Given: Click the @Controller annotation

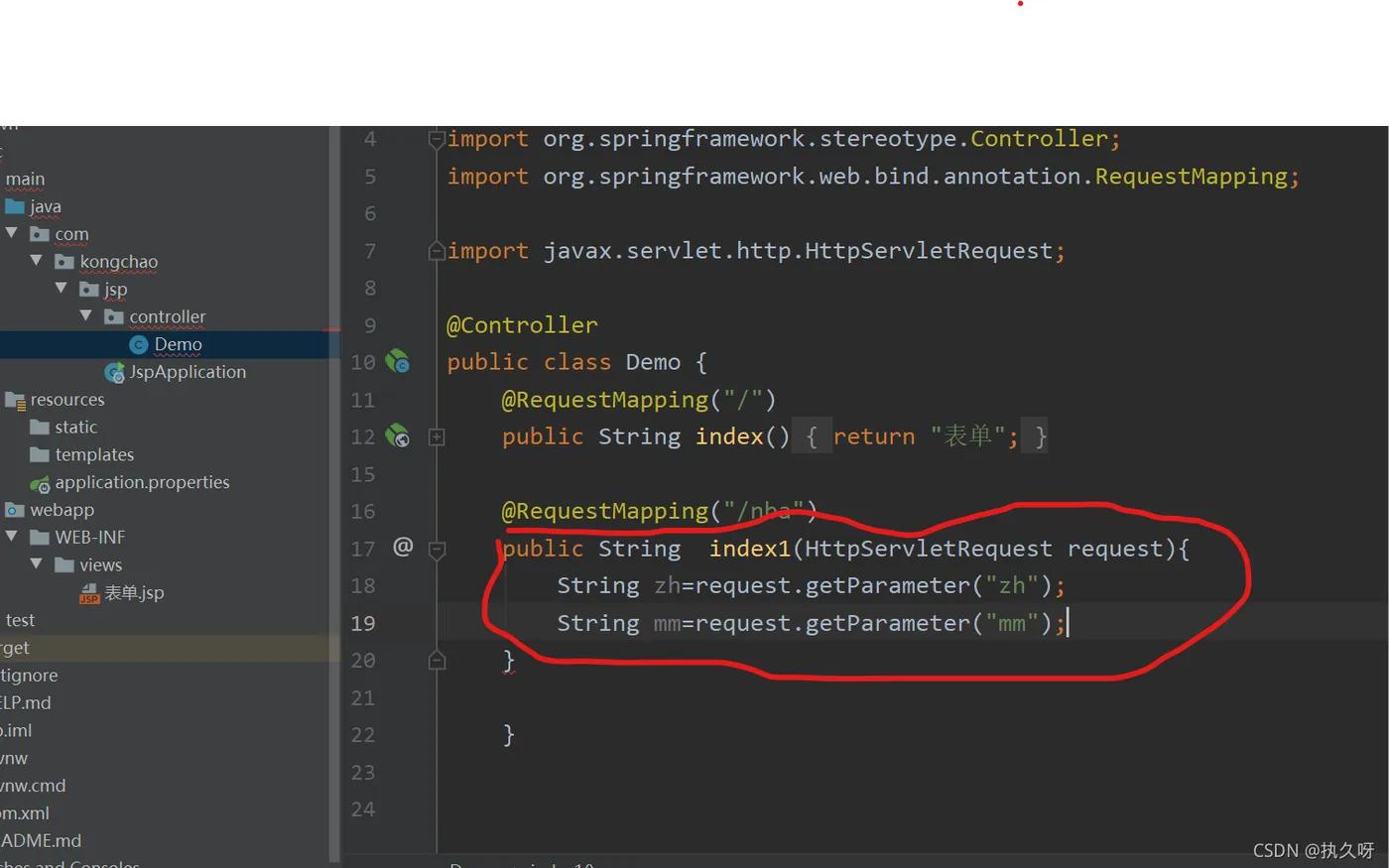Looking at the screenshot, I should (522, 324).
